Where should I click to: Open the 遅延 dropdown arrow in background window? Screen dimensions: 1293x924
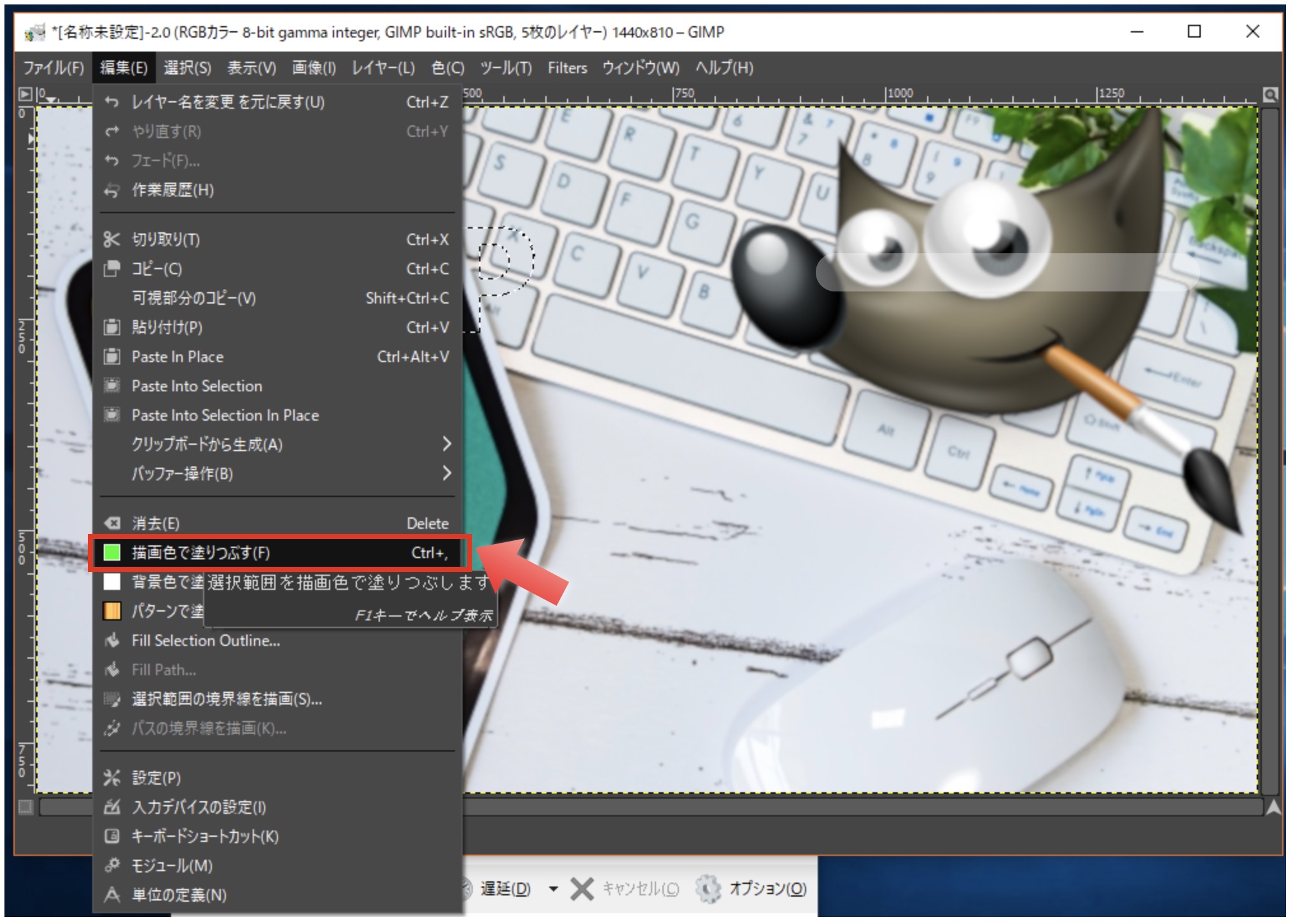[553, 889]
